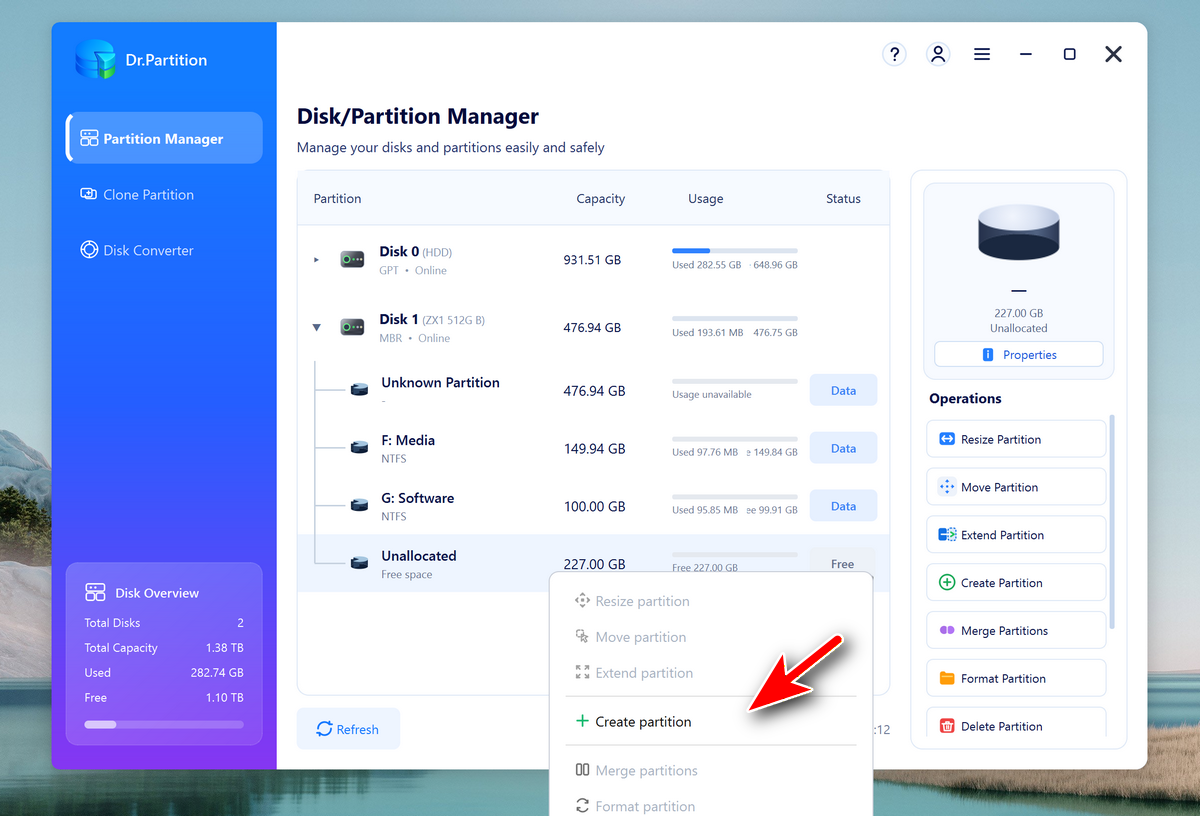Select the Disk 0 name text
This screenshot has width=1200, height=816.
pyautogui.click(x=399, y=252)
